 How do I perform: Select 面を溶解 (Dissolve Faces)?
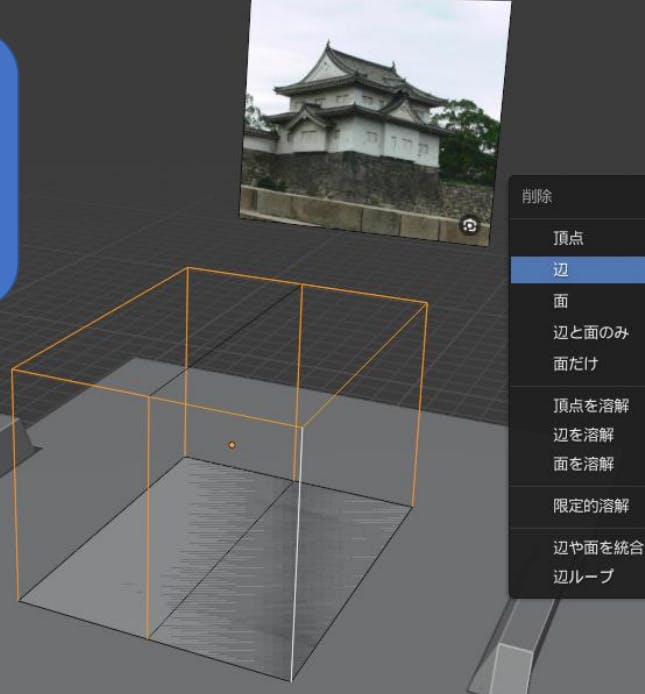point(583,464)
